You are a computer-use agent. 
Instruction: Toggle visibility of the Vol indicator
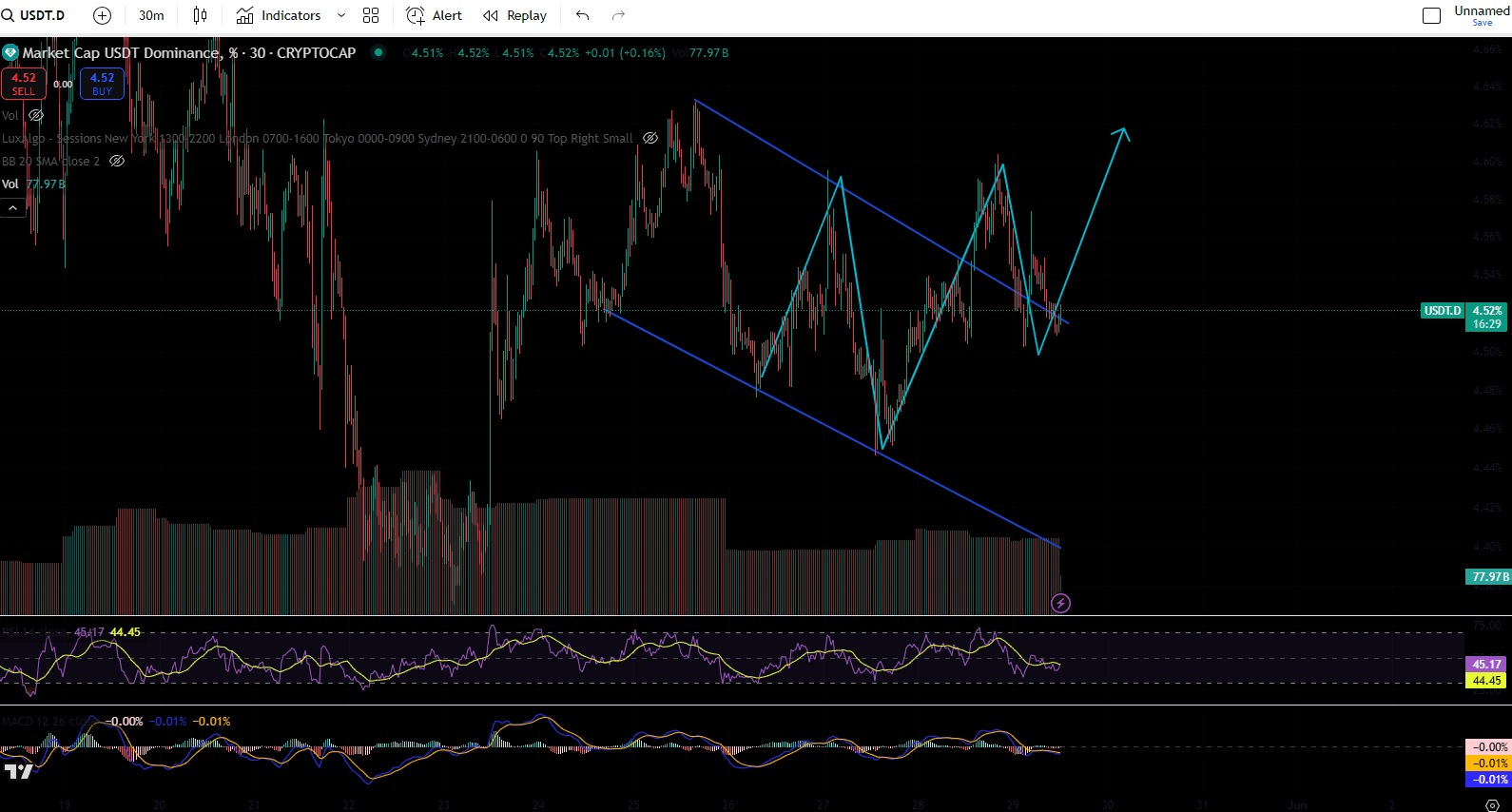pos(36,115)
